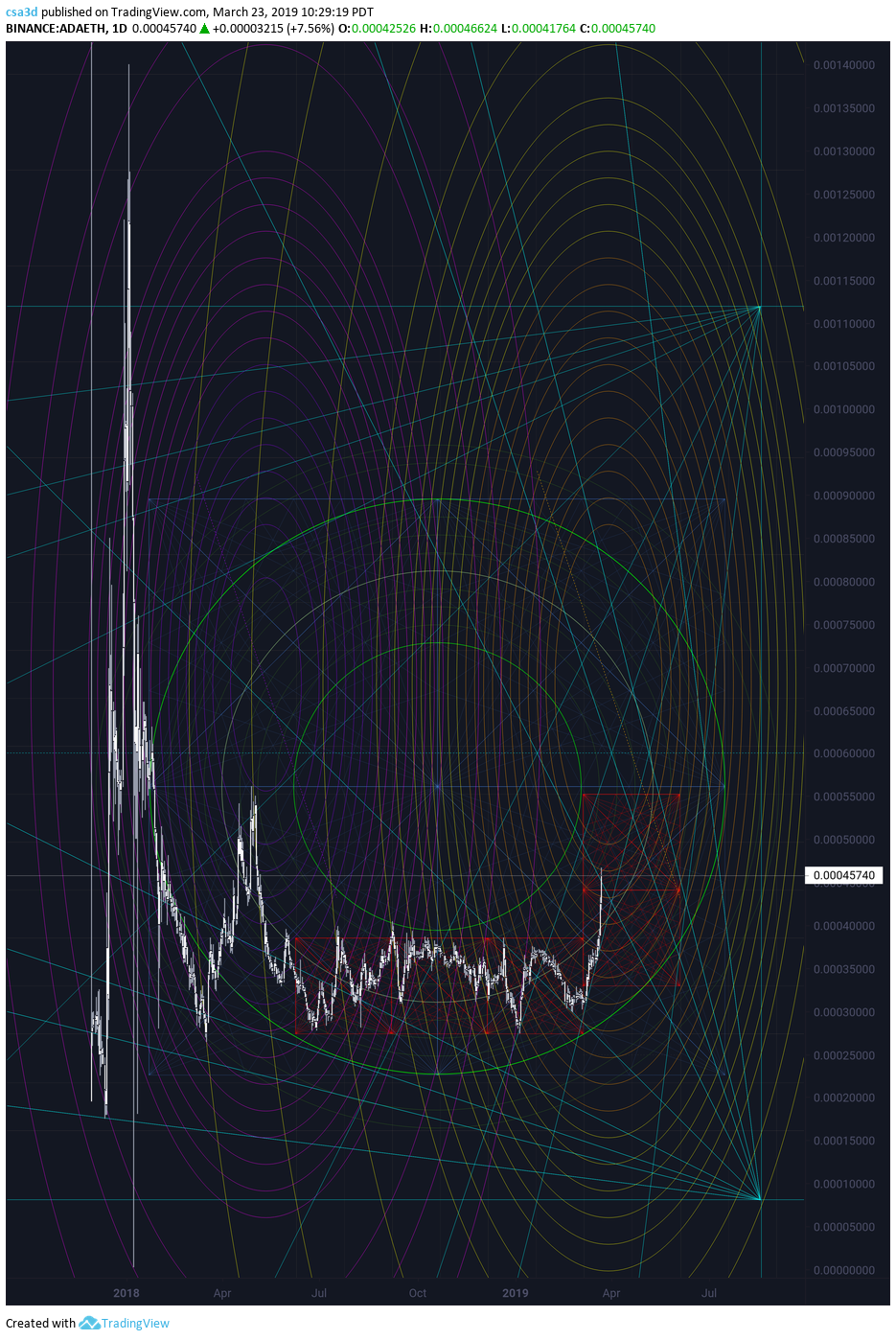The height and width of the screenshot is (1340, 896).
Task: Click the +0.00003215 (+7.56%) change value
Action: (x=274, y=29)
